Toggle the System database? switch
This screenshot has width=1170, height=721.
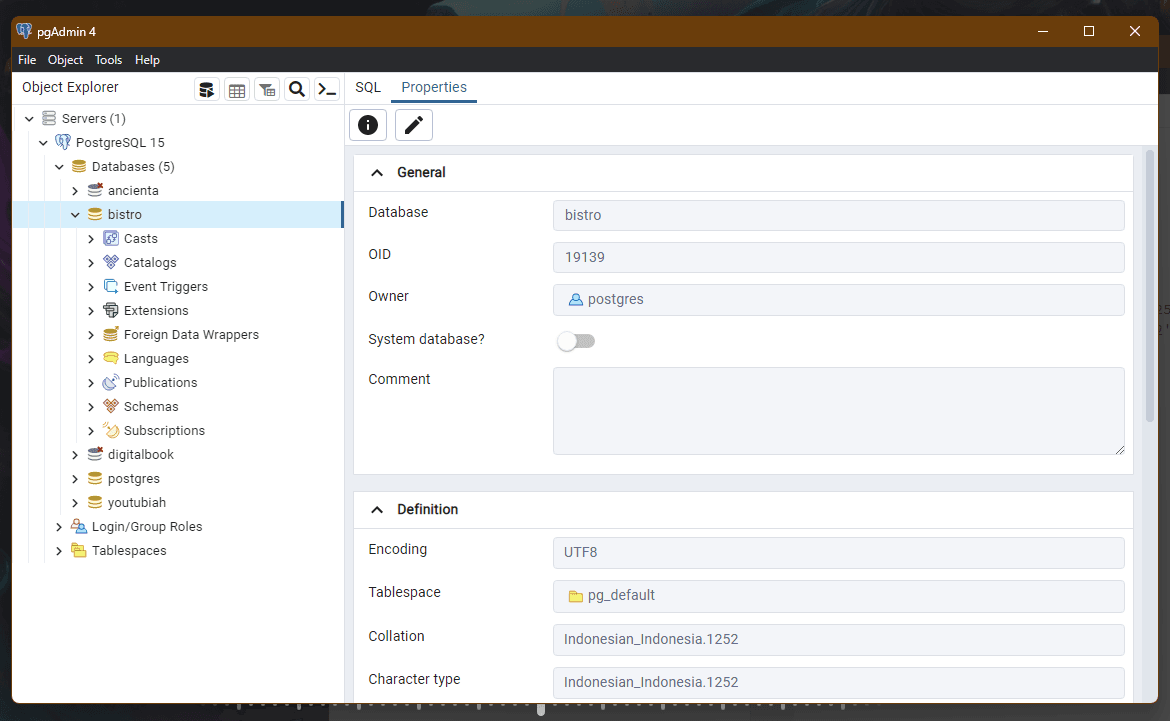576,341
